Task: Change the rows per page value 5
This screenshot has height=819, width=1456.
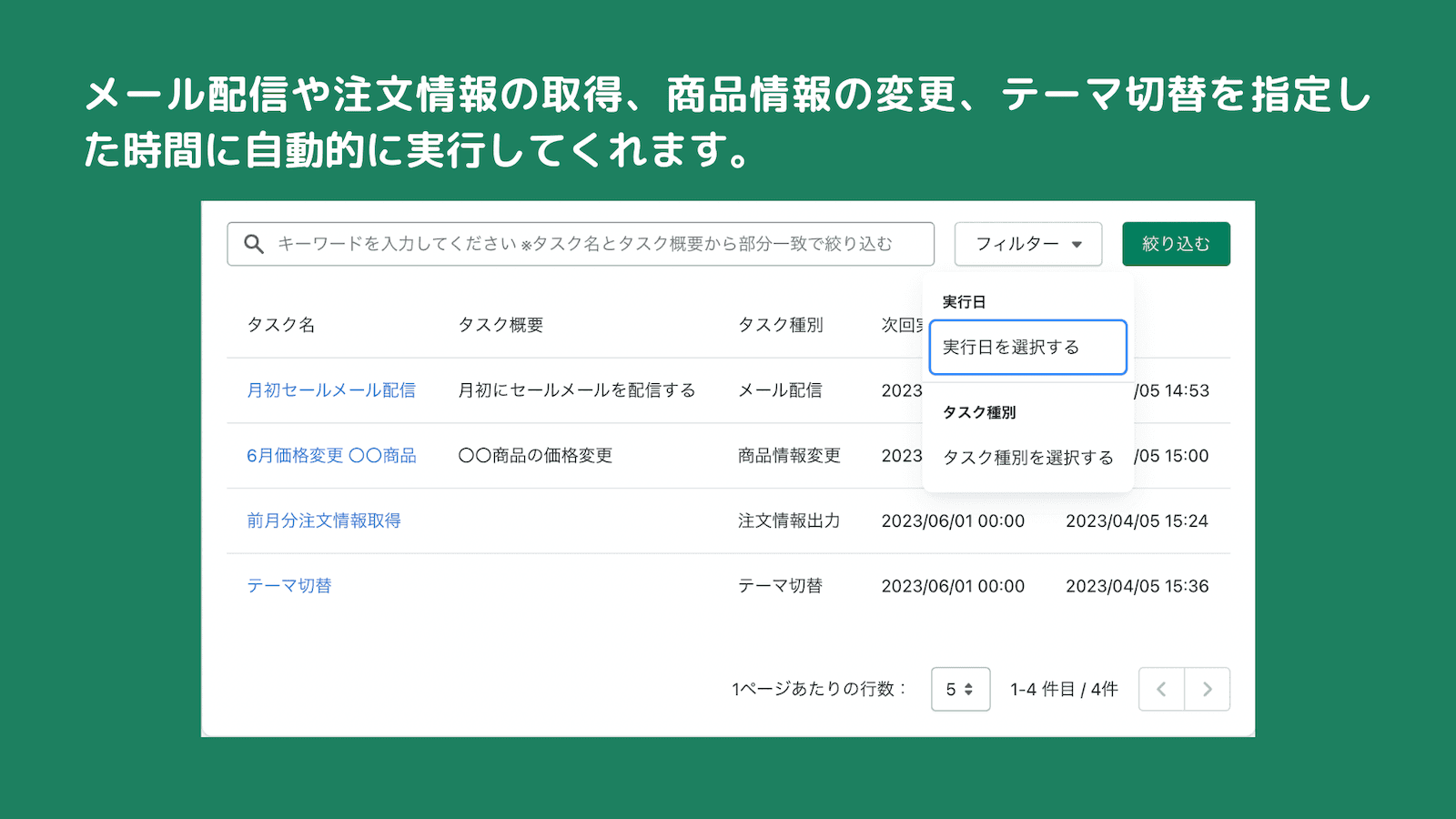Action: (953, 689)
